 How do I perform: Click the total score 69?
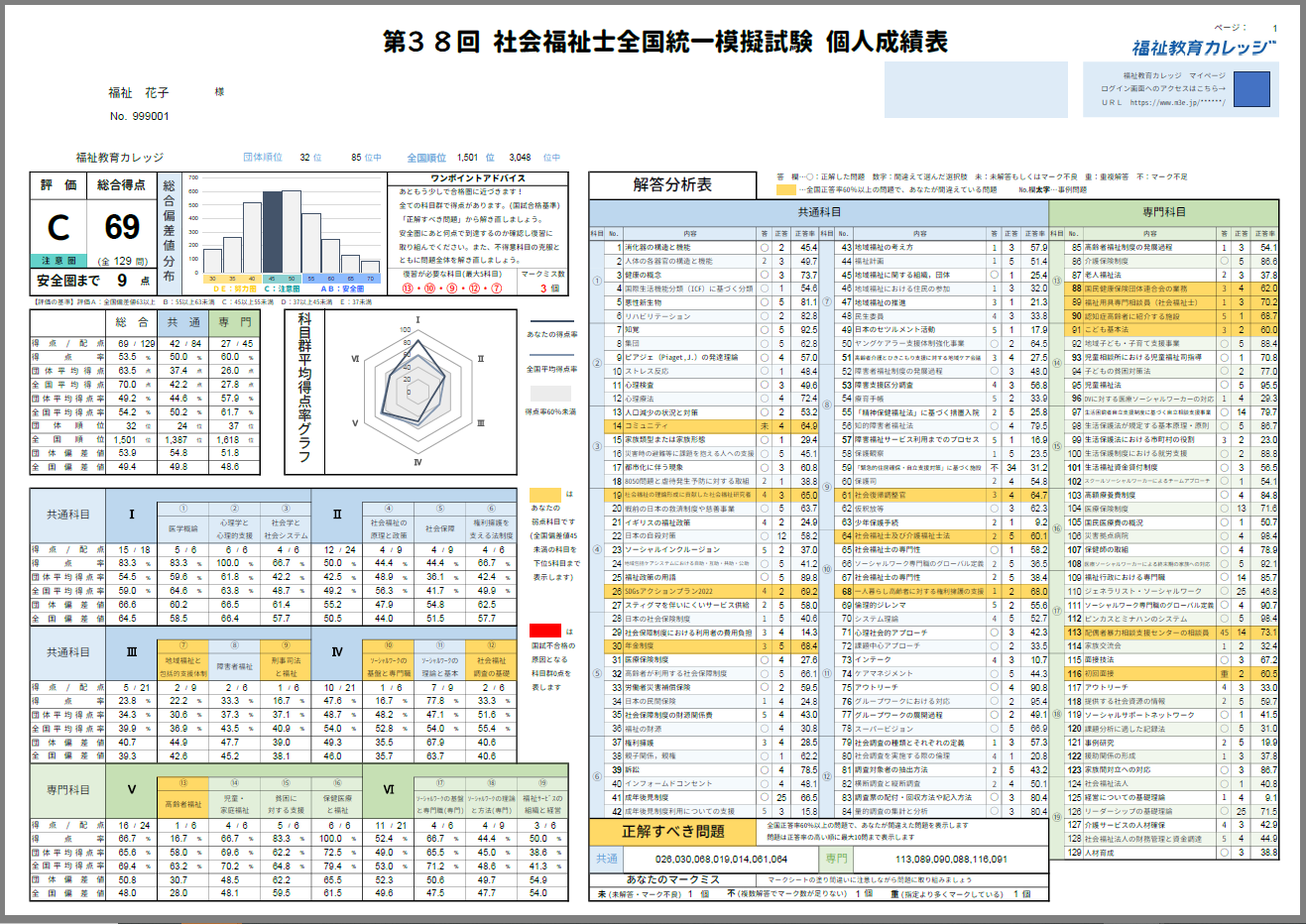pos(122,227)
